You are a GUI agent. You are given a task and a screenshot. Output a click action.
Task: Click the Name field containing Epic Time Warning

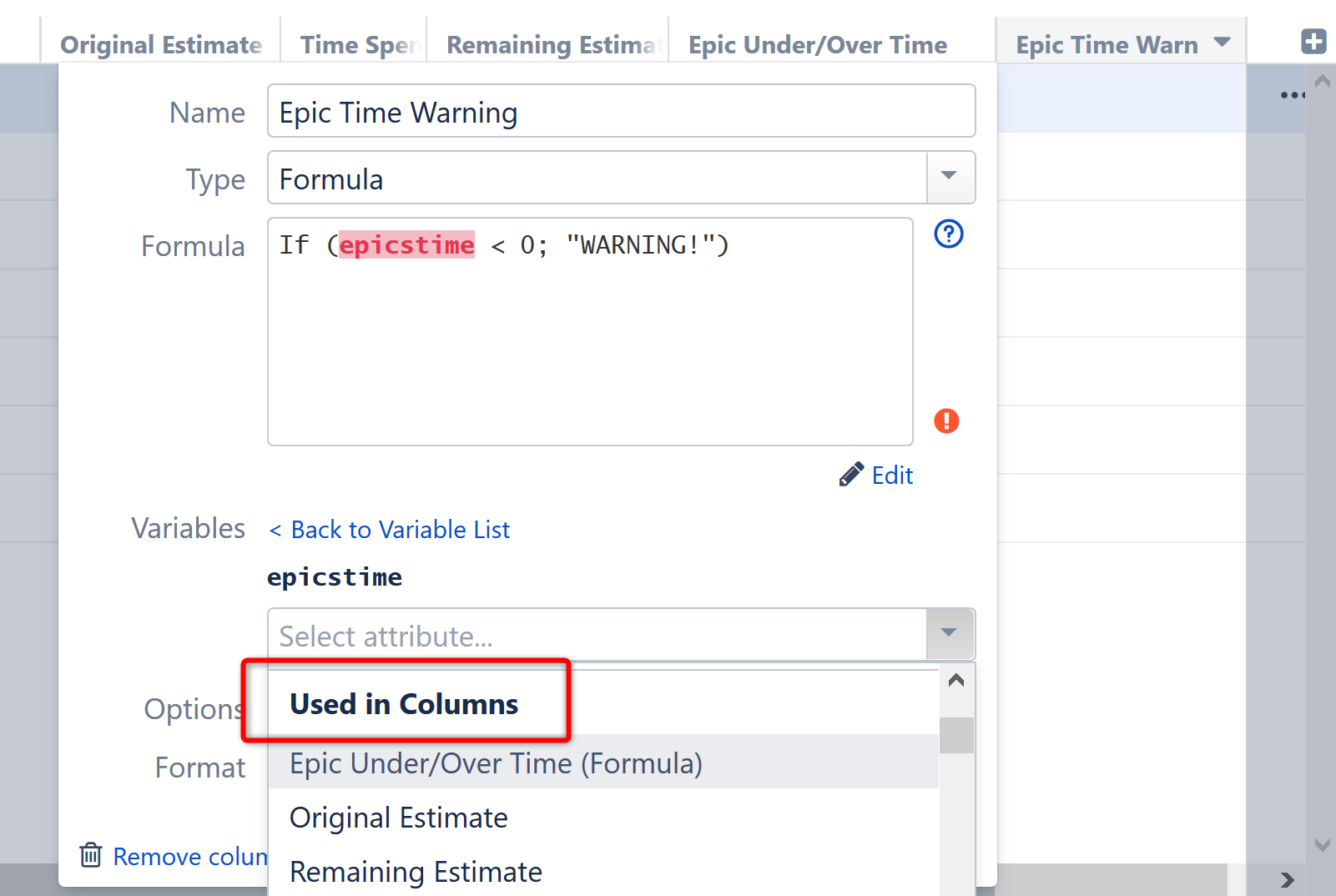[621, 111]
